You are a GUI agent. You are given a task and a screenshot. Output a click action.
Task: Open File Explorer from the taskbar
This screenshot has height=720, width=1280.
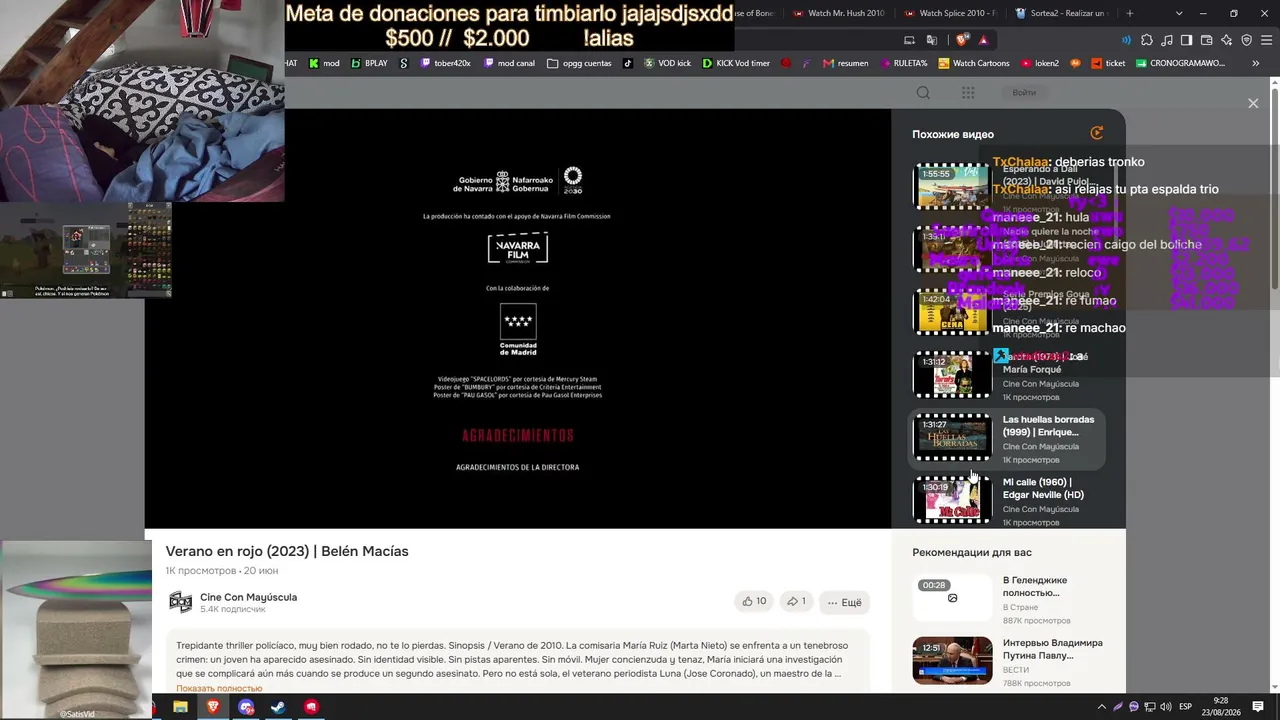pyautogui.click(x=180, y=707)
